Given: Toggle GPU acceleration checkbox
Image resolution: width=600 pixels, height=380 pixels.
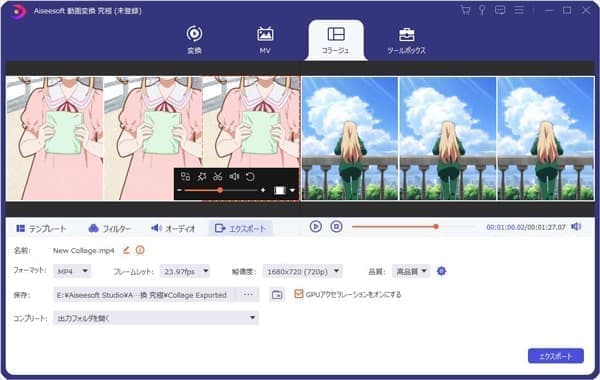Looking at the screenshot, I should (x=298, y=294).
